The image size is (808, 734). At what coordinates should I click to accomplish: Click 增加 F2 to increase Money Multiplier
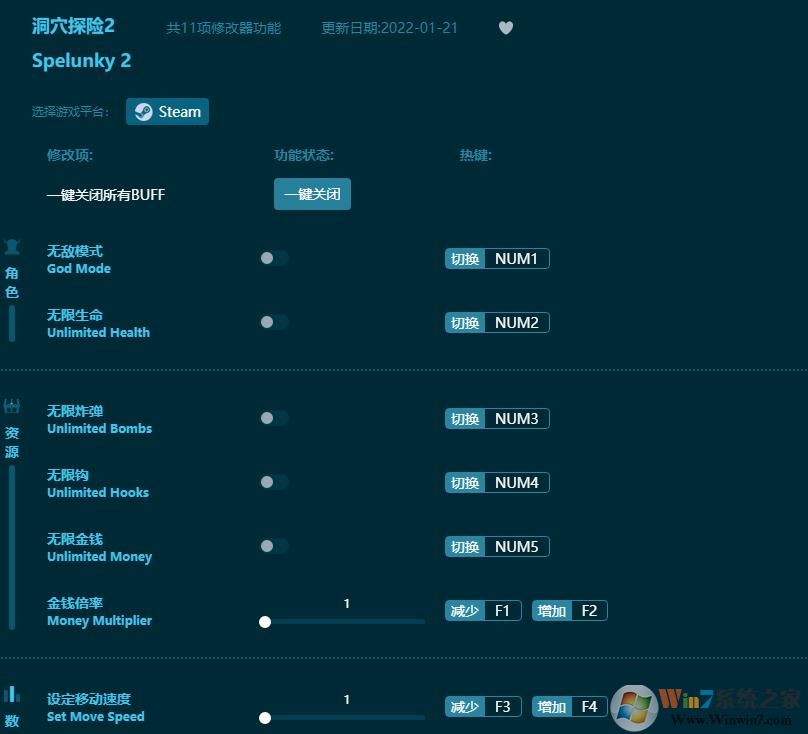pyautogui.click(x=569, y=610)
